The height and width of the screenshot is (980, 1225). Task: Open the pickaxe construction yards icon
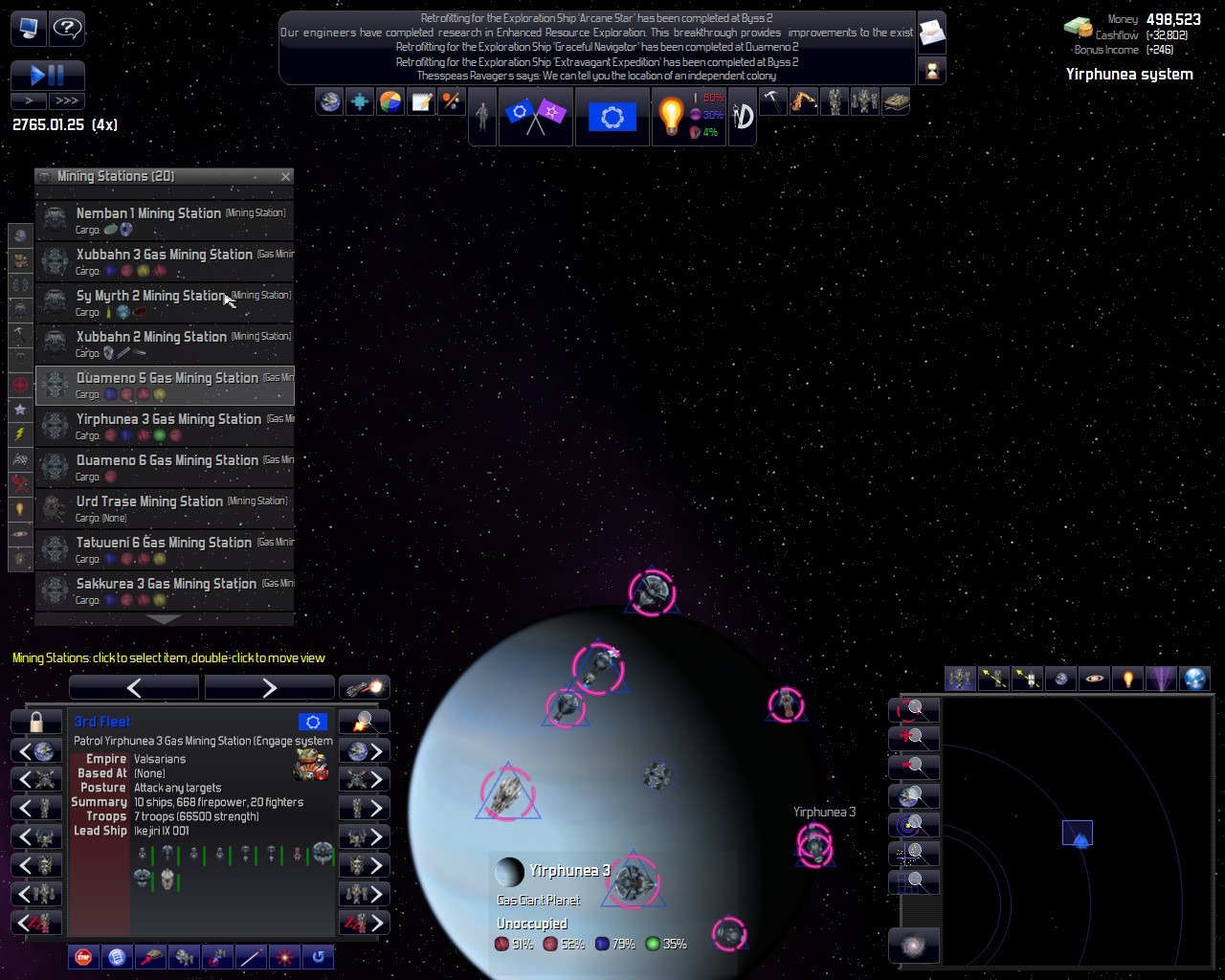click(x=772, y=101)
